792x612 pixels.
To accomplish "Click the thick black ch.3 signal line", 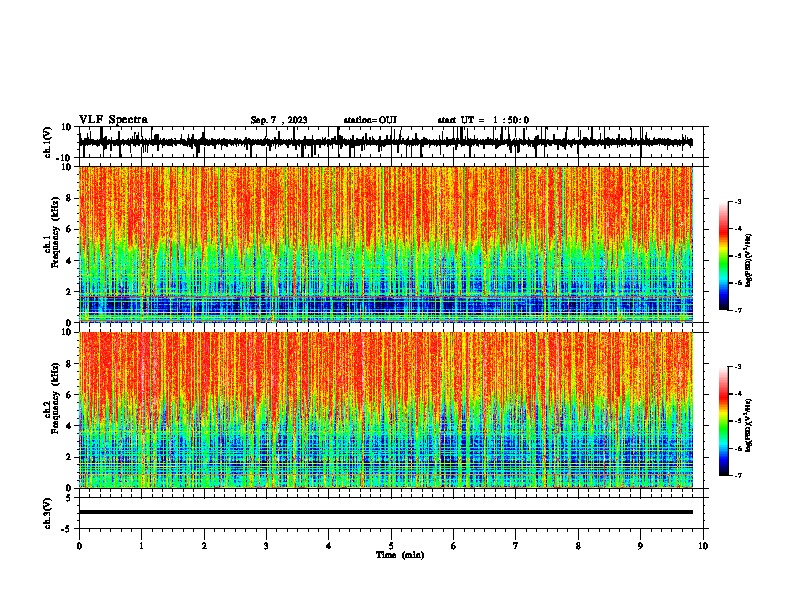I will click(x=386, y=512).
